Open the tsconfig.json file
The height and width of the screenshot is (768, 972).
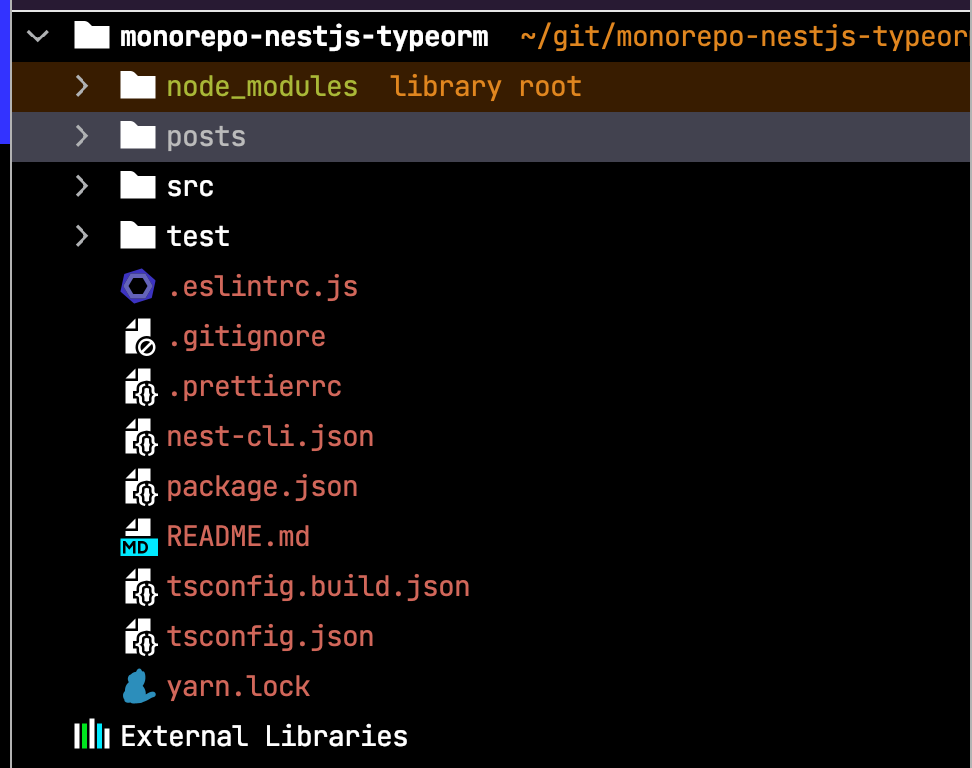pos(270,637)
